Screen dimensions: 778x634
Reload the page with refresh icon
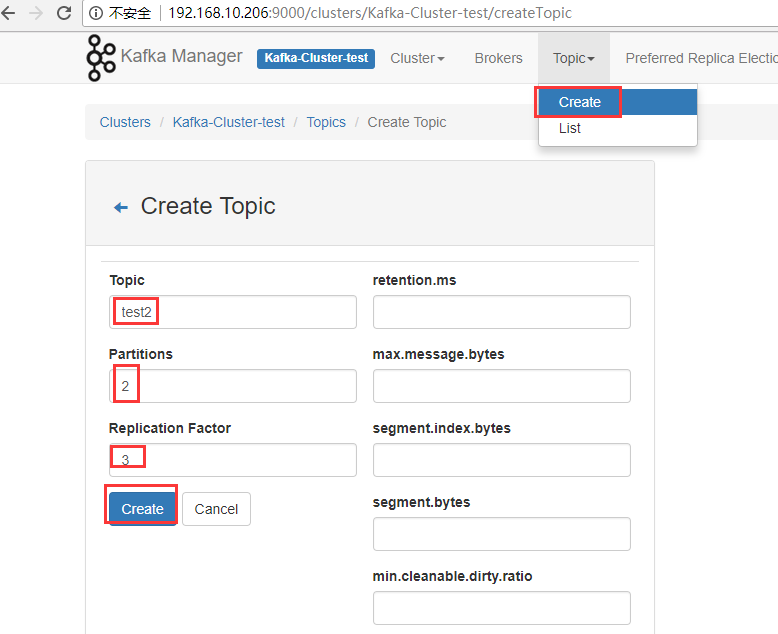click(64, 13)
